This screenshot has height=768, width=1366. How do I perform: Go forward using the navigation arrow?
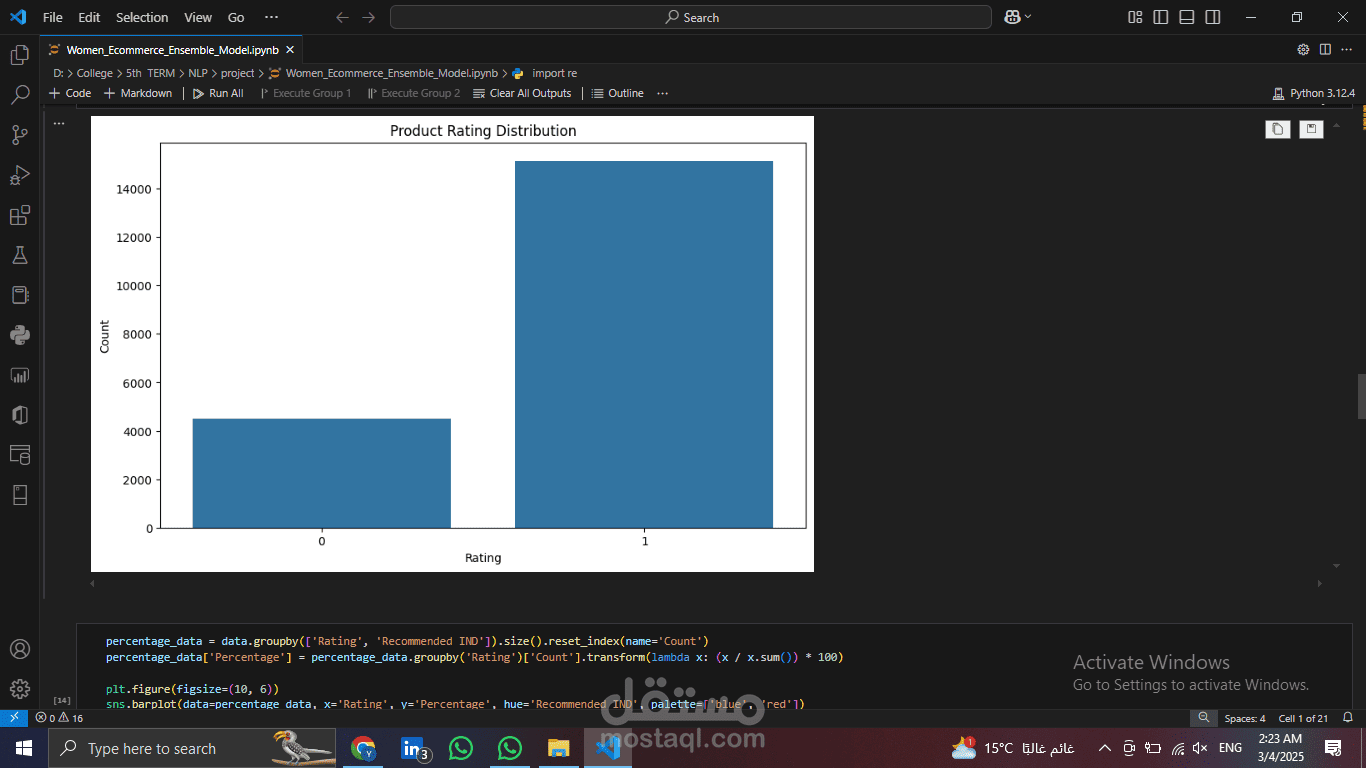pyautogui.click(x=369, y=17)
